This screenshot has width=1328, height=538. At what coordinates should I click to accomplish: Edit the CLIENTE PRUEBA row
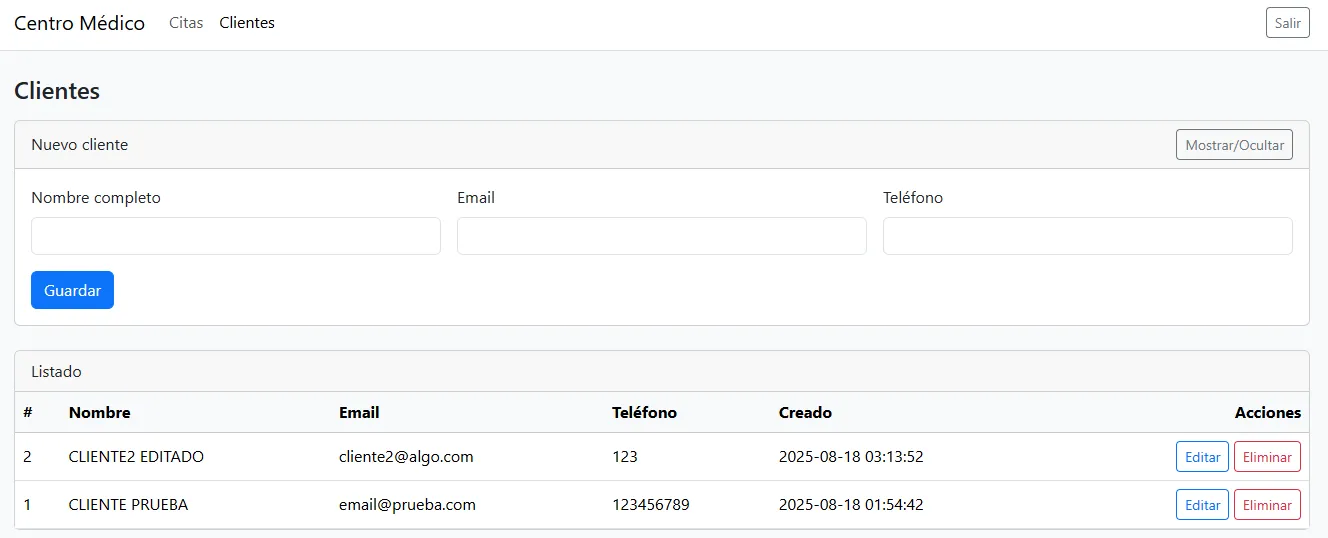click(1202, 505)
